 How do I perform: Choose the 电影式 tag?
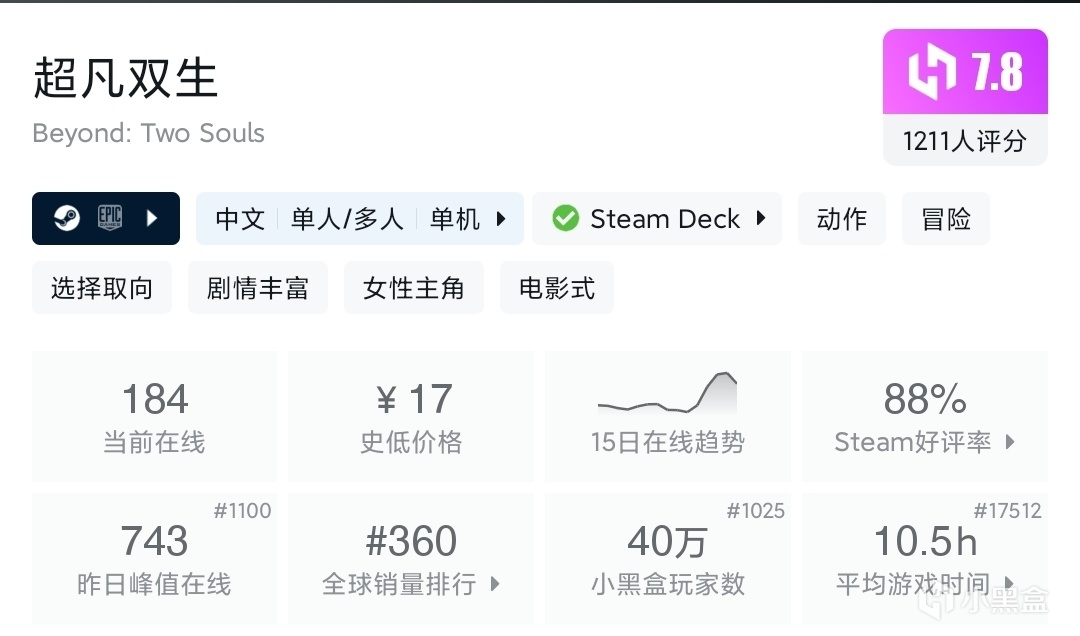[557, 288]
